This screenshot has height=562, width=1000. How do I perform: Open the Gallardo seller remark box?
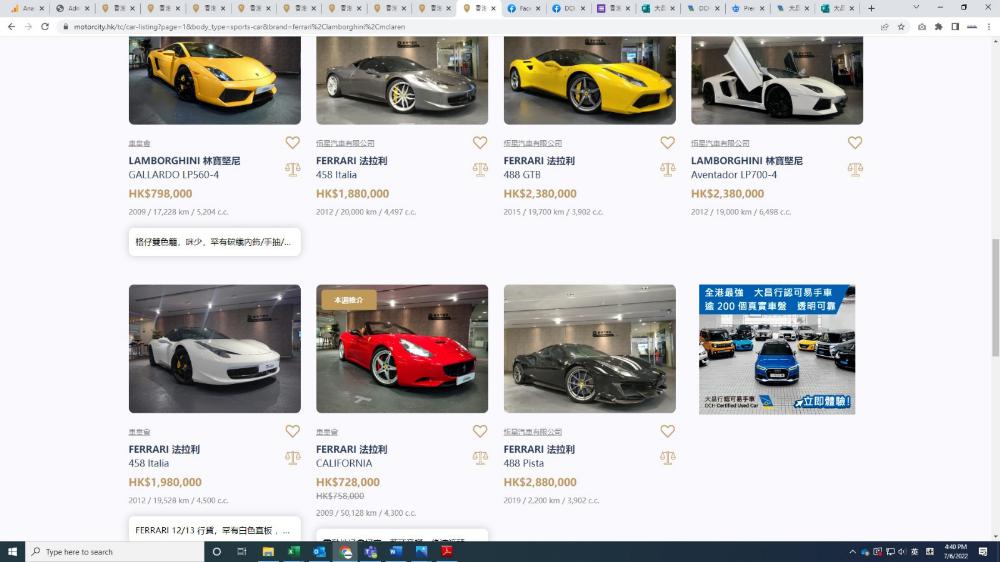pos(214,242)
